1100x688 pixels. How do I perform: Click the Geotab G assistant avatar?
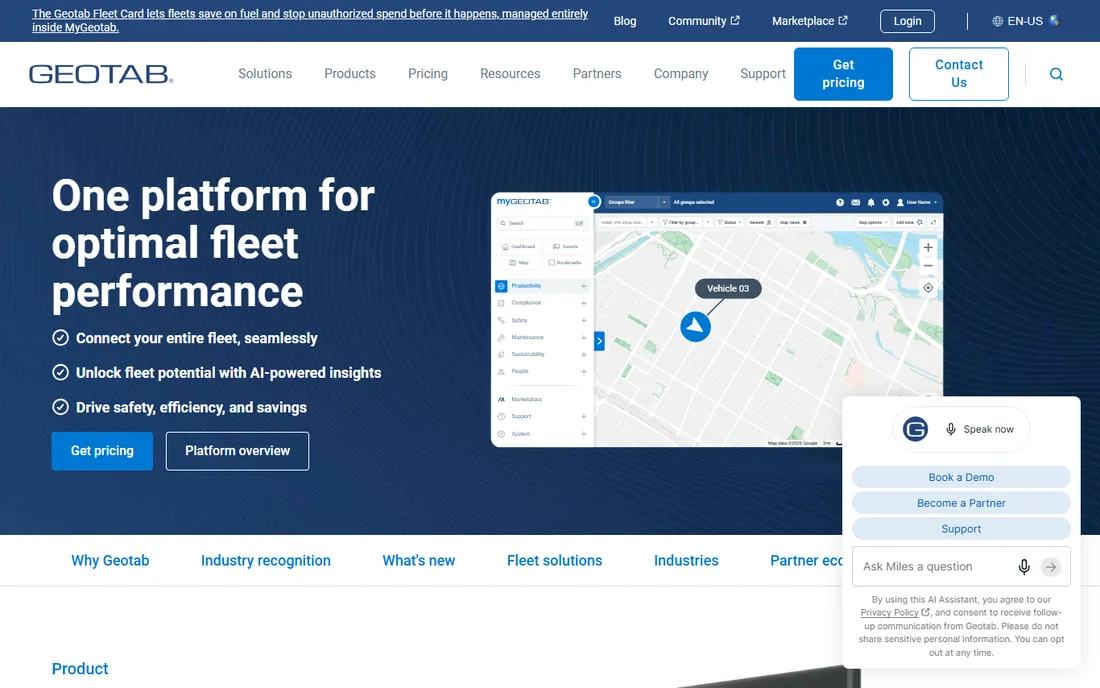(915, 429)
